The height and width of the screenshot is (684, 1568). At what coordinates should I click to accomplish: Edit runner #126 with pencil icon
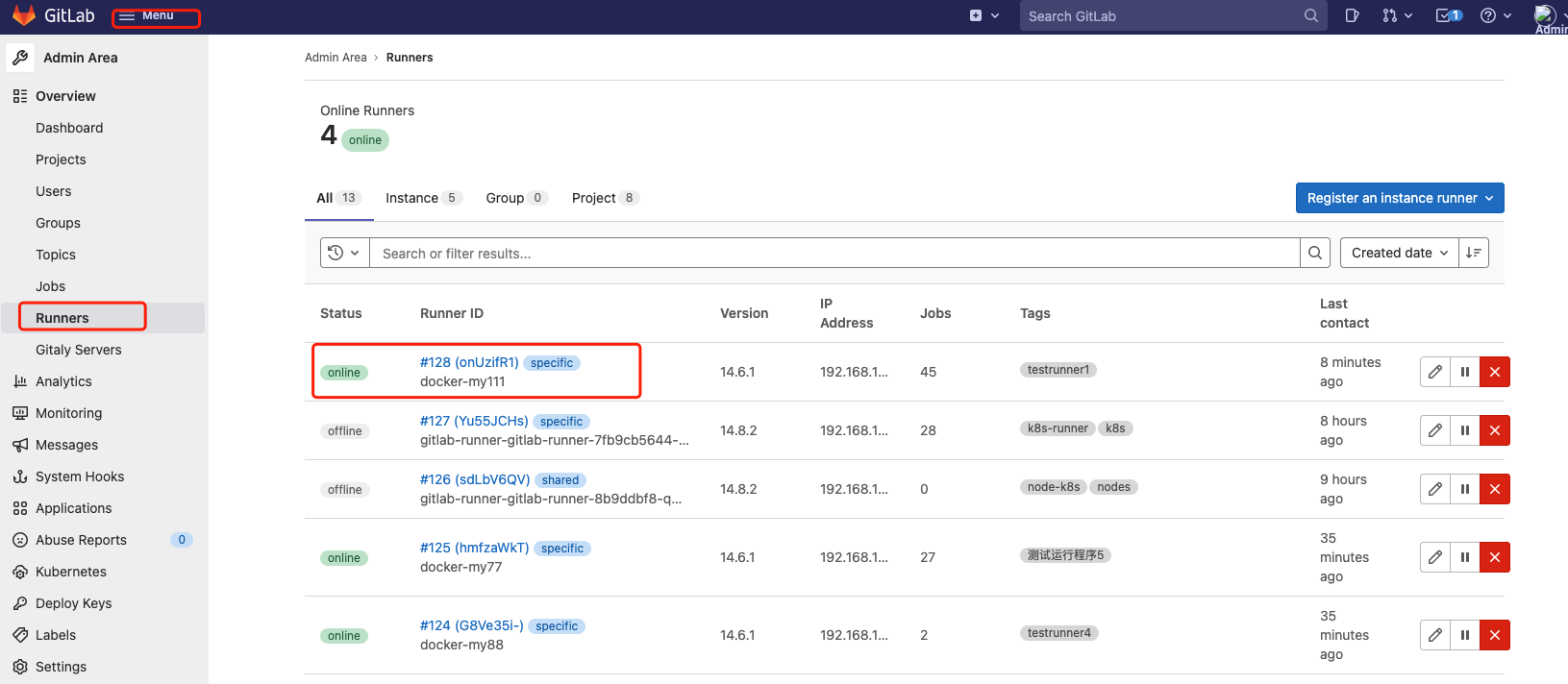click(x=1435, y=489)
